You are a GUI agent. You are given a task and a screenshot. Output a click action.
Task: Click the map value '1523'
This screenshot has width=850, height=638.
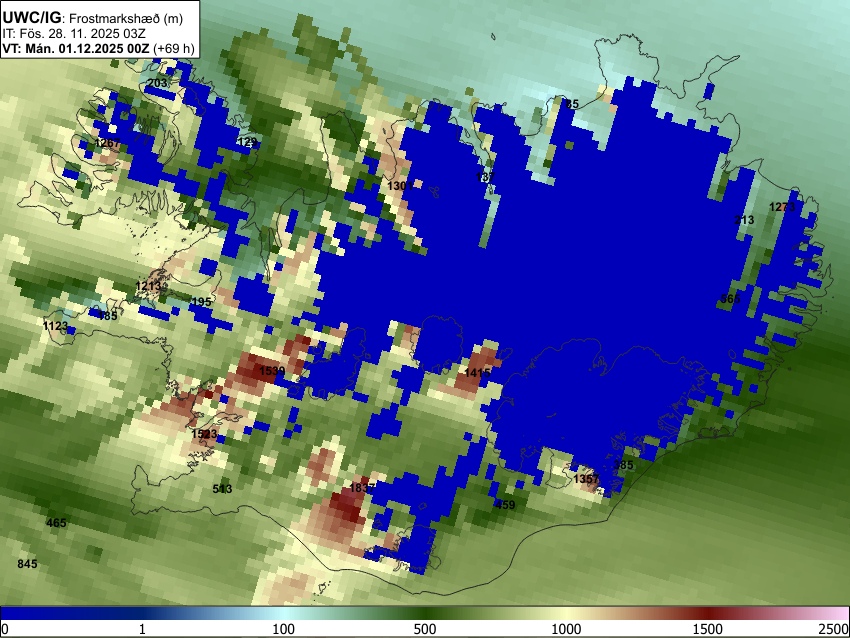pyautogui.click(x=204, y=434)
